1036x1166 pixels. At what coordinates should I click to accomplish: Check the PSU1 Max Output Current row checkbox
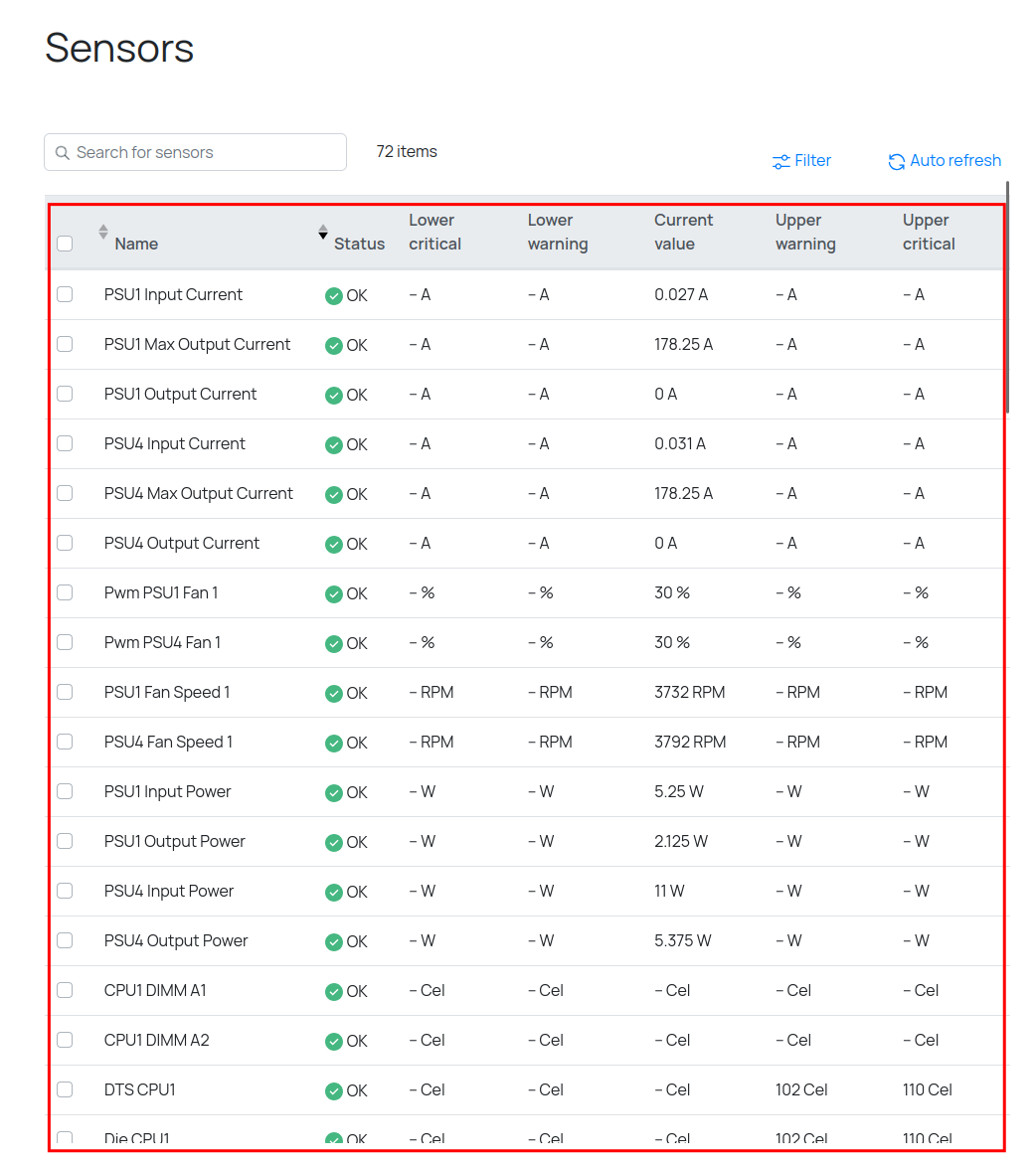pos(65,344)
